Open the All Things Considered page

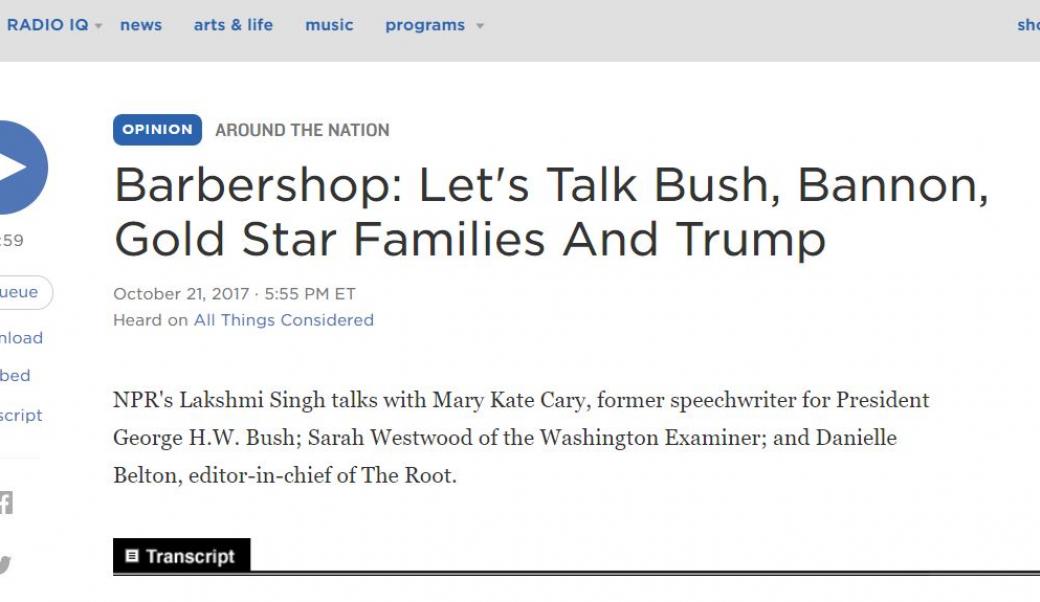click(281, 319)
